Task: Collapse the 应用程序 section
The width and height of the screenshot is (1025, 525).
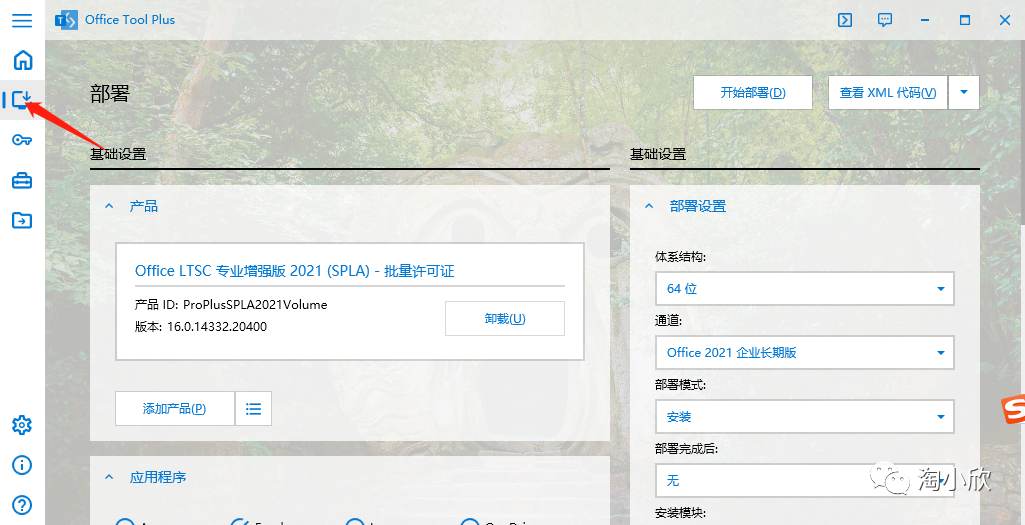Action: [109, 478]
